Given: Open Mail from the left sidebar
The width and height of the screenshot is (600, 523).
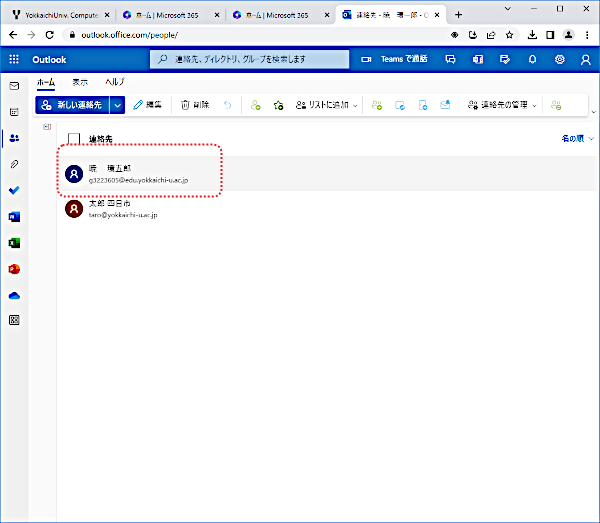Looking at the screenshot, I should pyautogui.click(x=14, y=86).
